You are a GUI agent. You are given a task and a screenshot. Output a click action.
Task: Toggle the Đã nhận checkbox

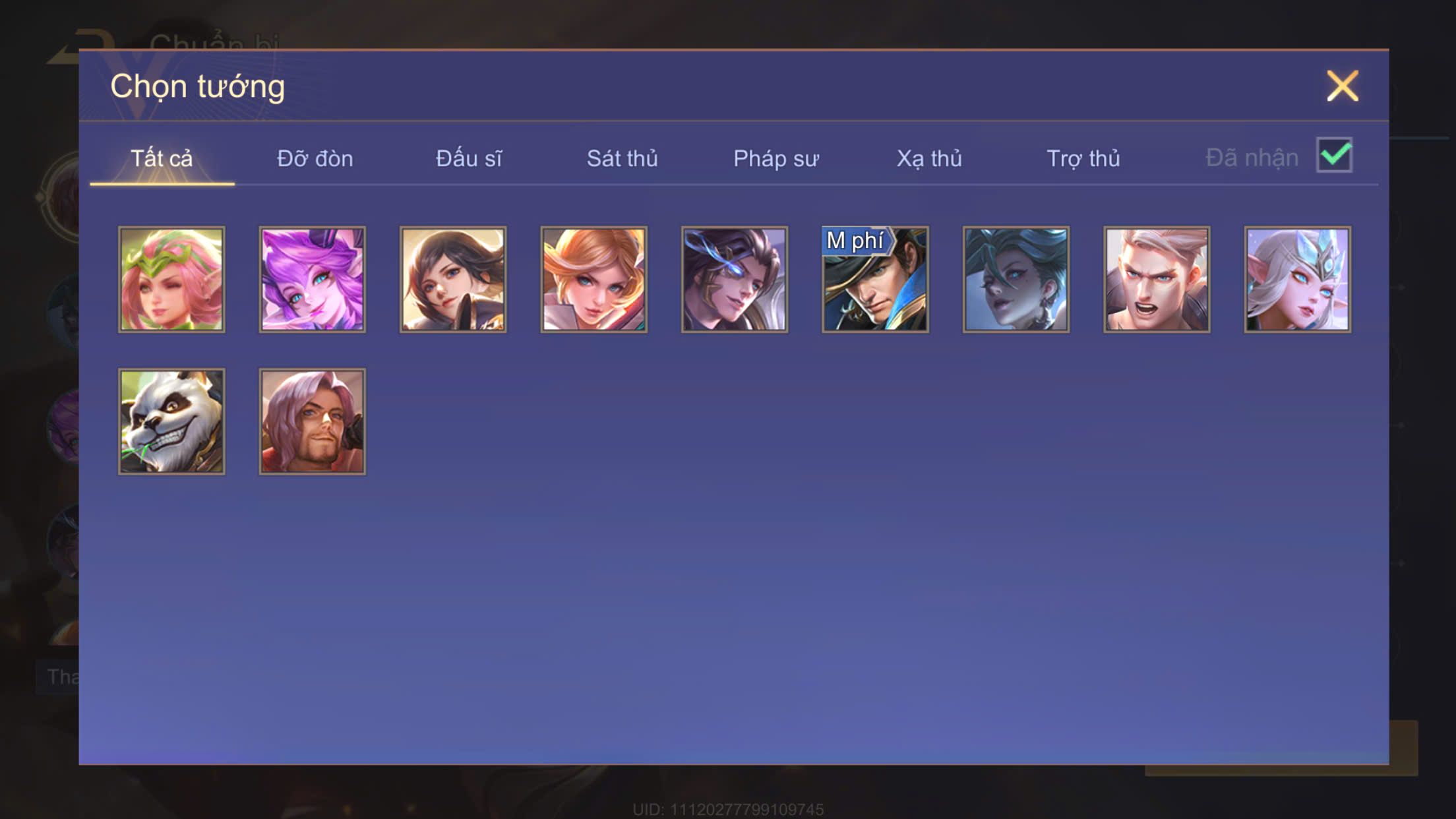[x=1334, y=156]
